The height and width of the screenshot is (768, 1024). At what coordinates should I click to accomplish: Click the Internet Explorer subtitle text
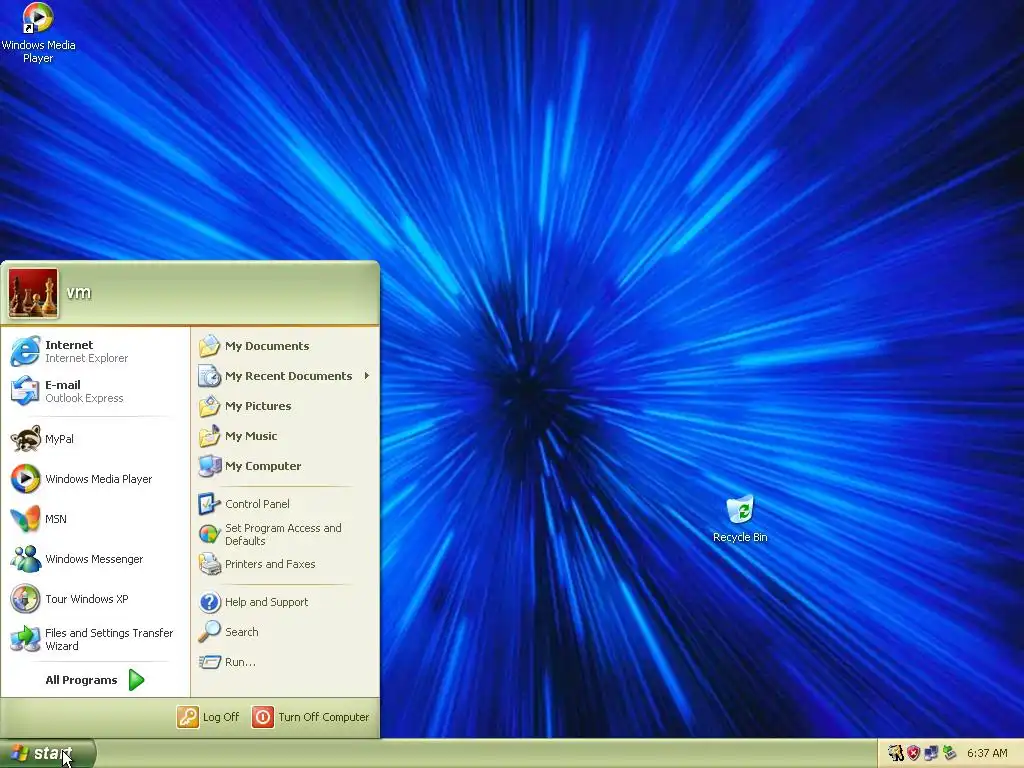(86, 358)
